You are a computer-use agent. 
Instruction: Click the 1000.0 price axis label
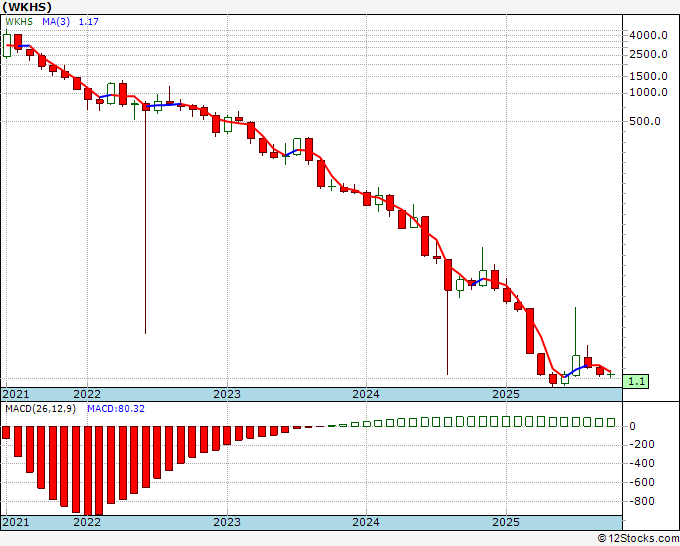tap(648, 92)
